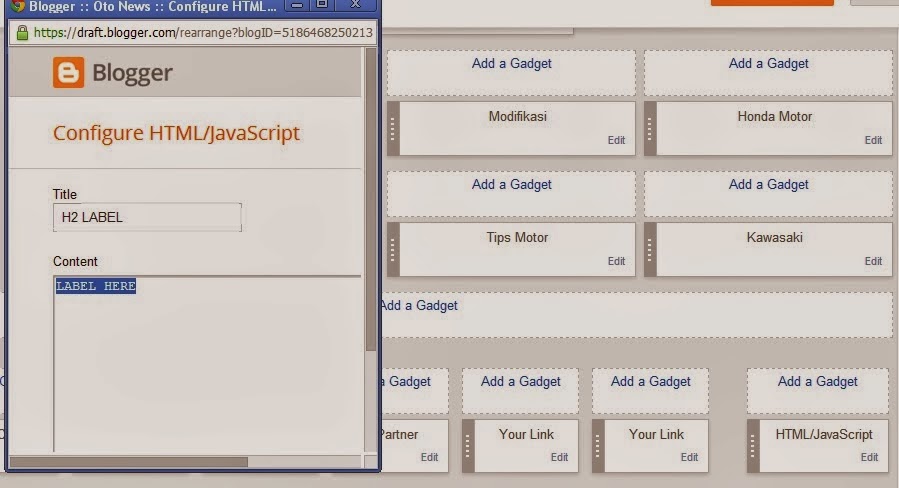Edit the Tips Motor gadget
The image size is (899, 488).
click(616, 261)
